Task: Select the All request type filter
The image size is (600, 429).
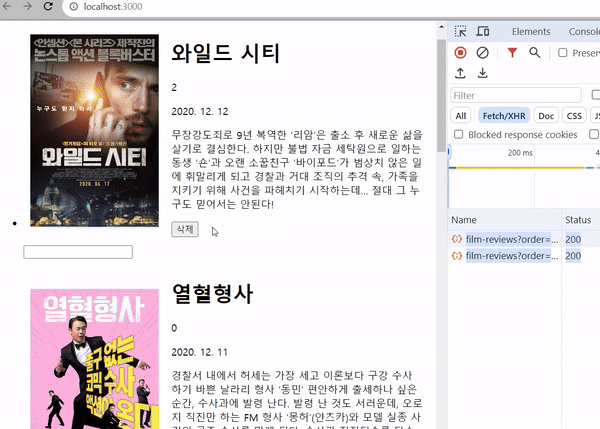Action: point(461,116)
